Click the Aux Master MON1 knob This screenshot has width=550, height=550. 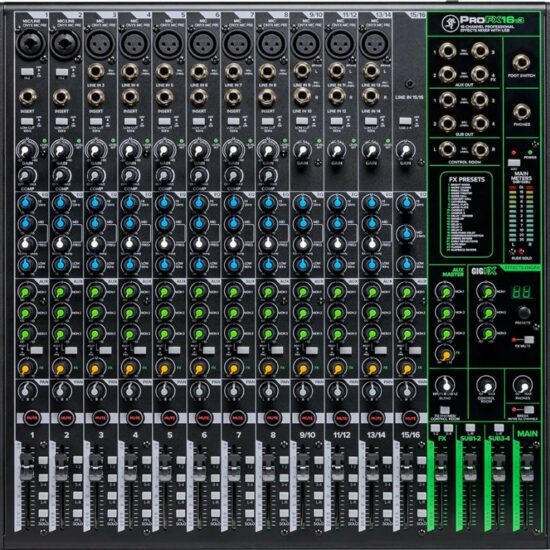445,291
